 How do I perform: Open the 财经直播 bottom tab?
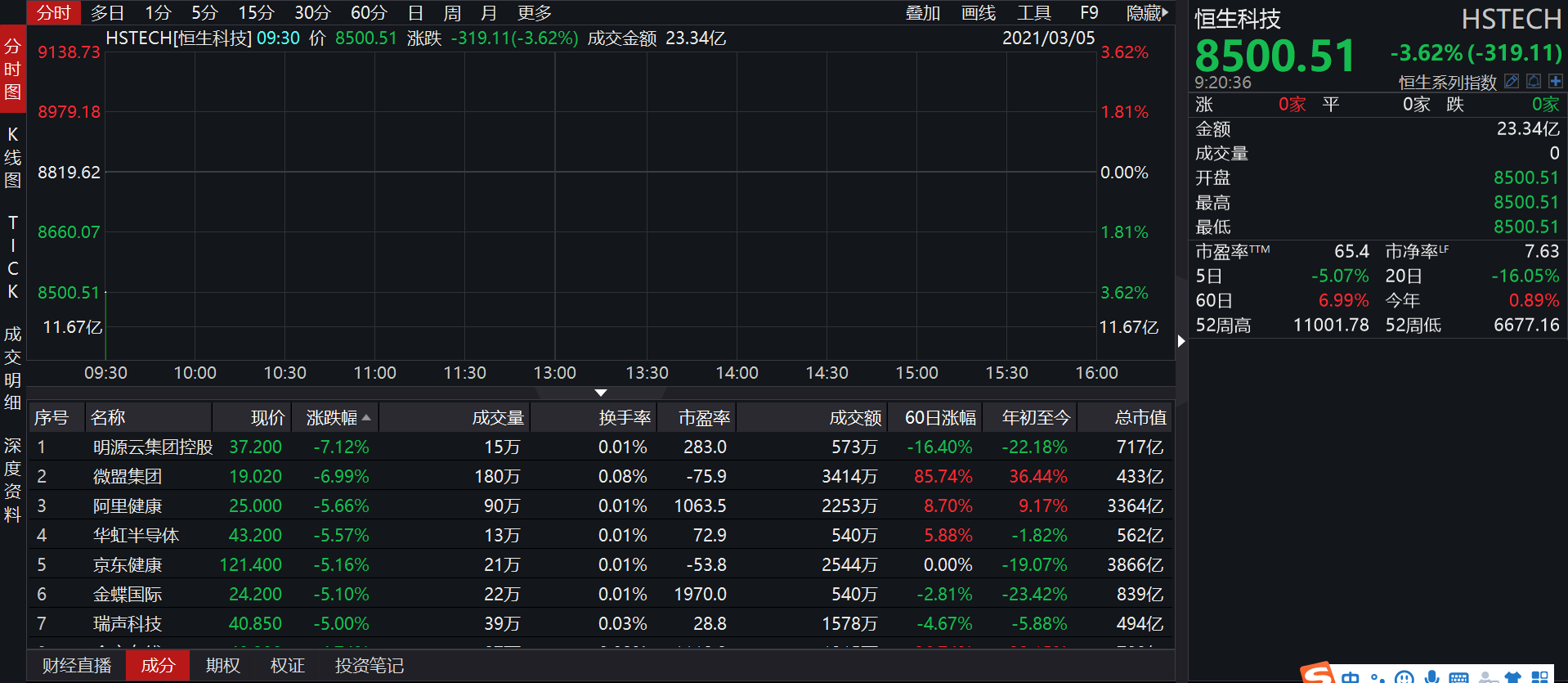77,666
